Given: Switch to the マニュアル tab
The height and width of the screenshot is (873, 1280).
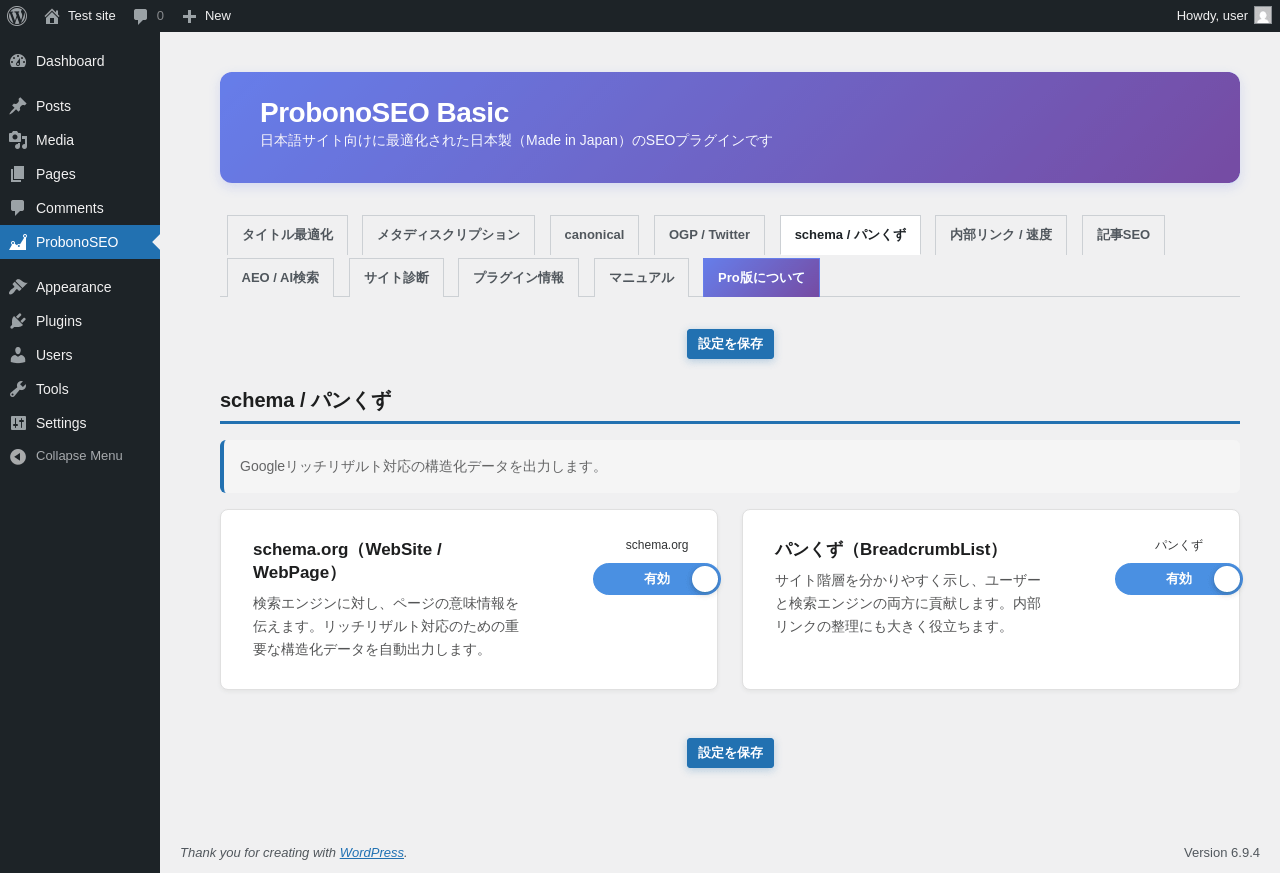Looking at the screenshot, I should (x=641, y=278).
